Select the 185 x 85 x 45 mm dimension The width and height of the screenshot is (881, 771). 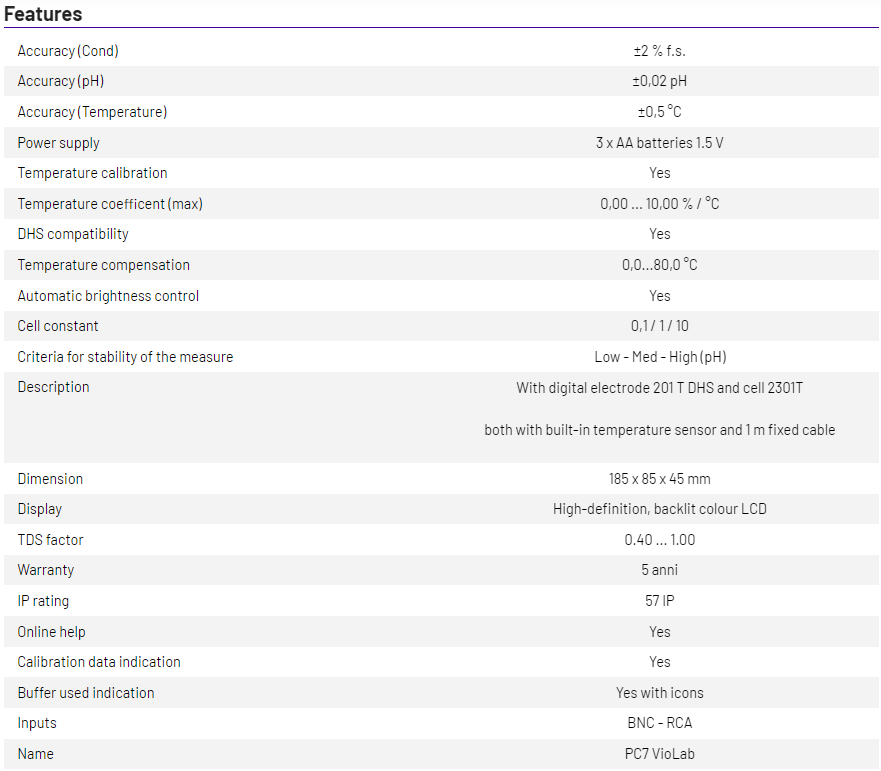click(x=659, y=479)
